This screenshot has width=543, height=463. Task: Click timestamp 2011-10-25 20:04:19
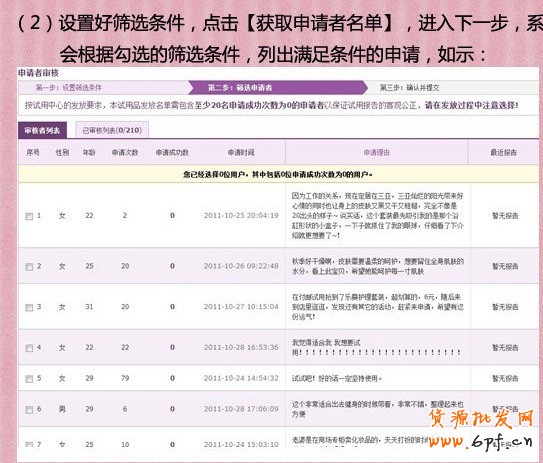coord(241,215)
